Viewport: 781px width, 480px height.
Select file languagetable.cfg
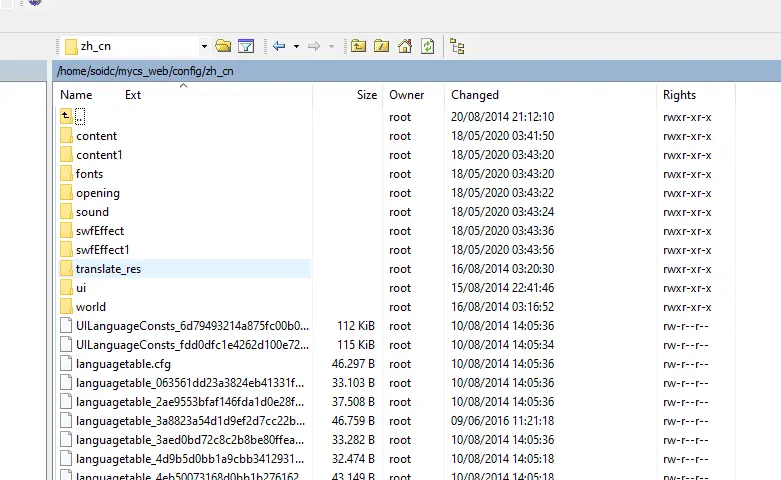pyautogui.click(x=123, y=364)
